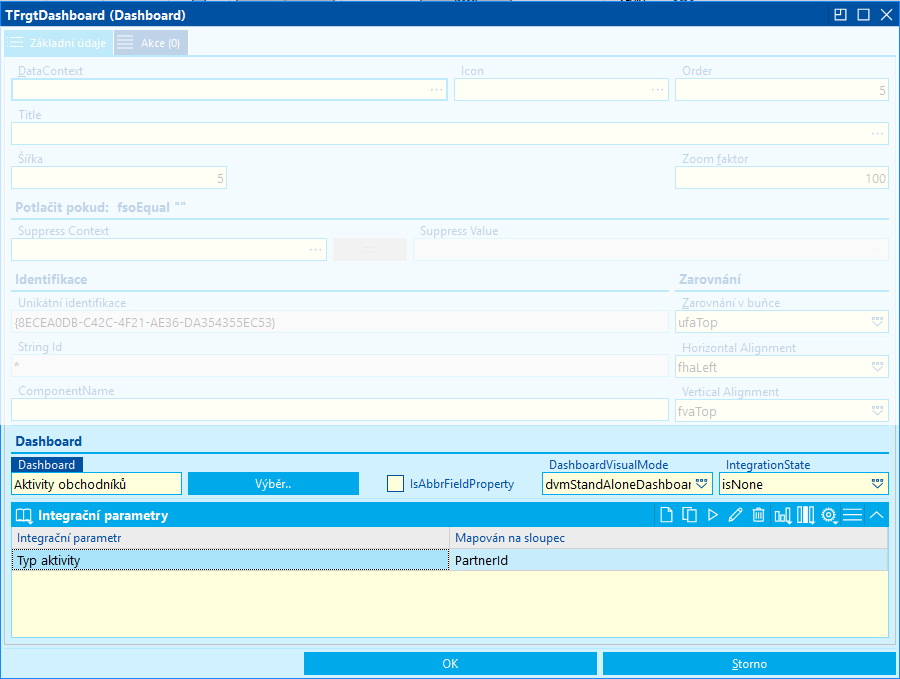Open Zarovnání v buňce dropdown

click(x=877, y=322)
